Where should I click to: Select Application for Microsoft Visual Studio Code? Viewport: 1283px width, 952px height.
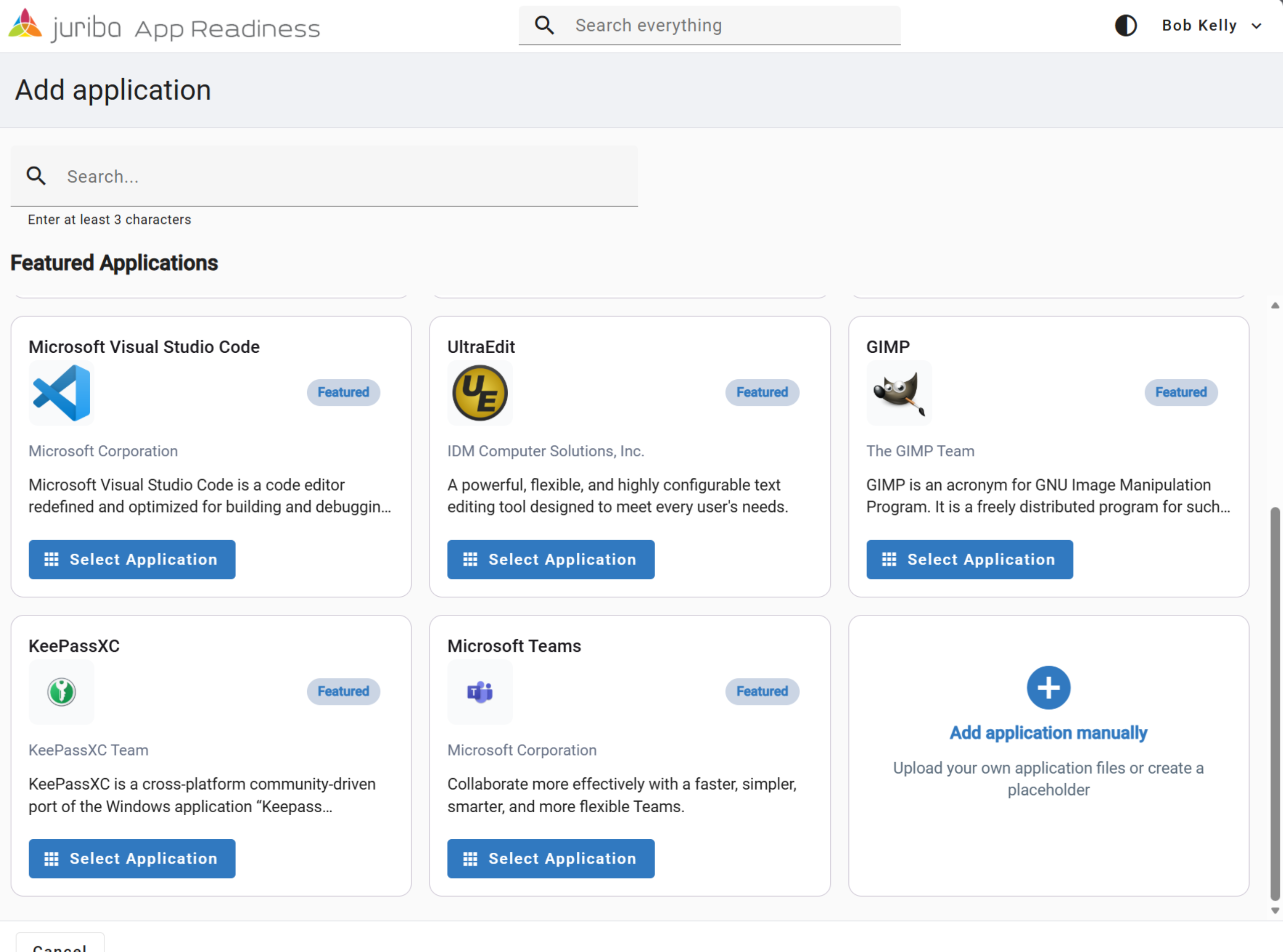pos(132,559)
